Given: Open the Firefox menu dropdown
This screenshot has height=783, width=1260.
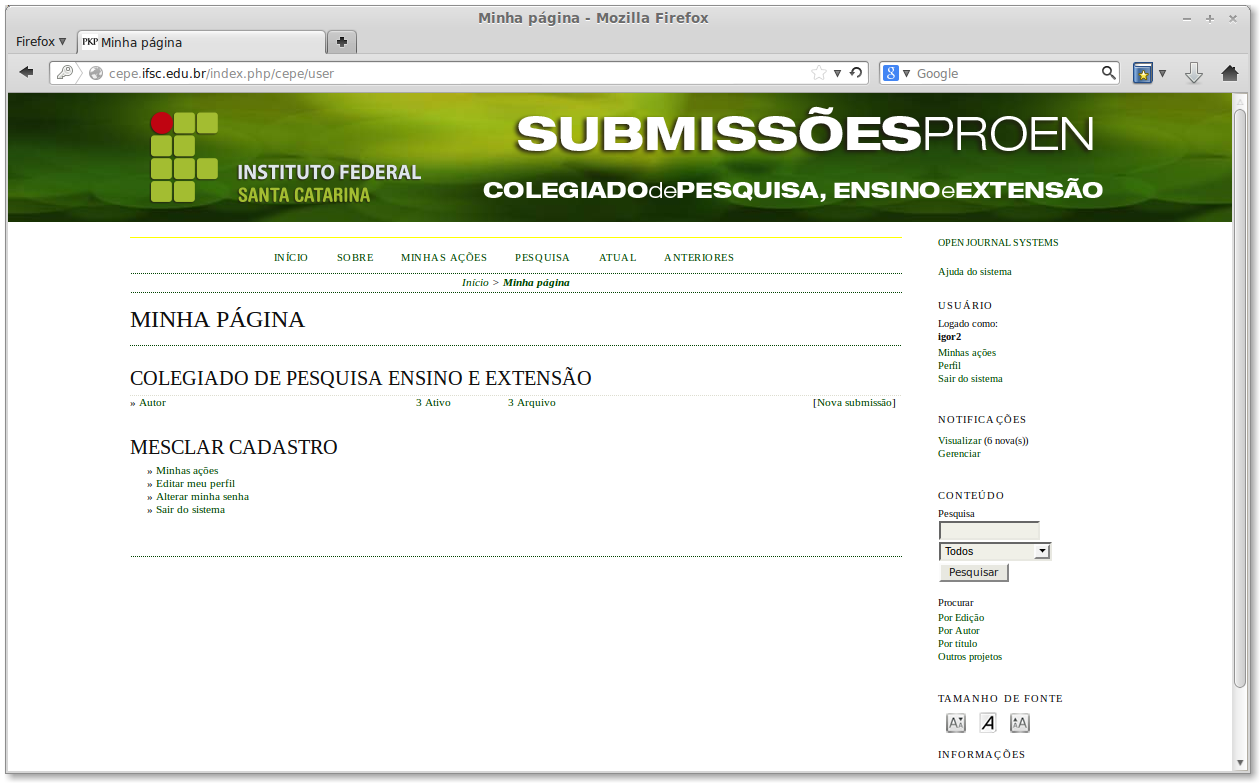Looking at the screenshot, I should [x=39, y=41].
